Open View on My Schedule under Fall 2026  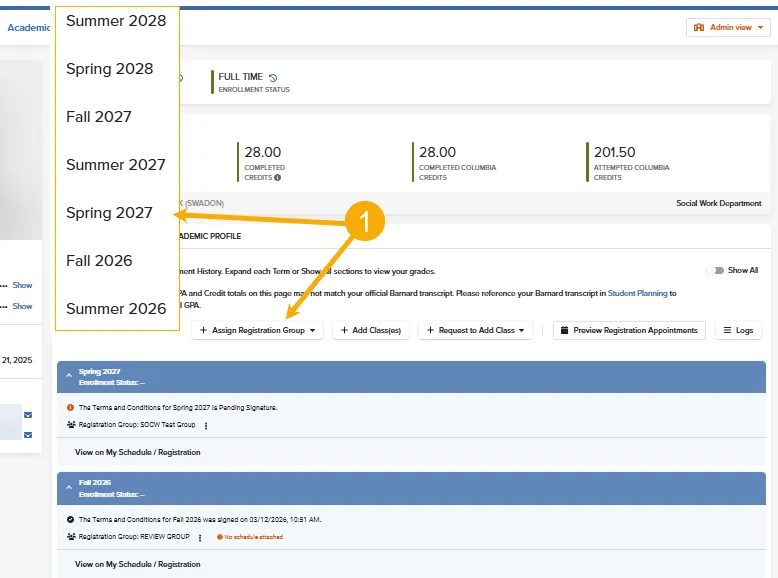coord(137,564)
